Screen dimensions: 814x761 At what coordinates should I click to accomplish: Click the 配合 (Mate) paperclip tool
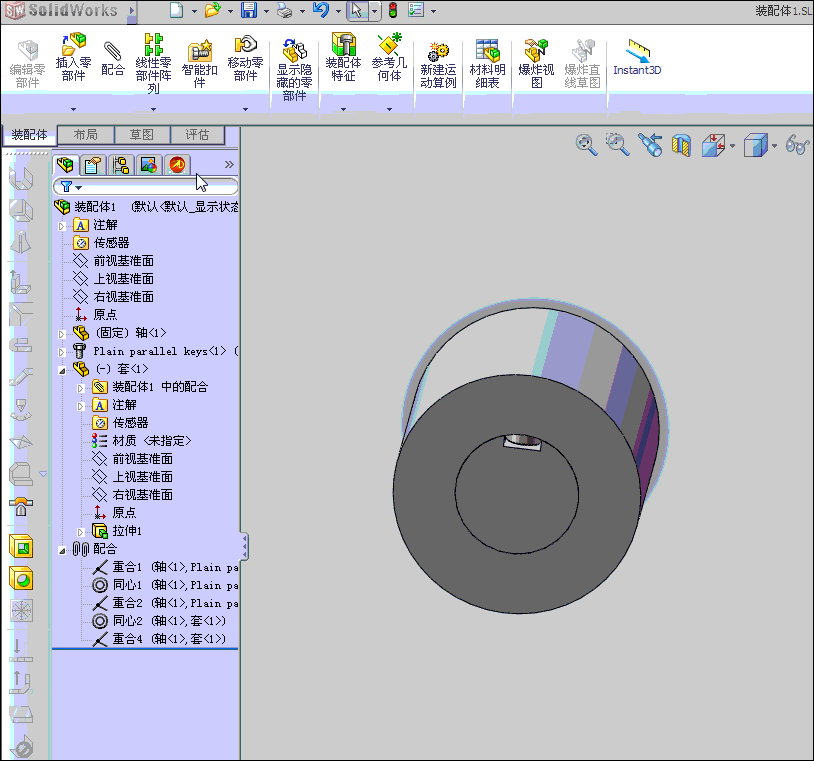(x=113, y=58)
